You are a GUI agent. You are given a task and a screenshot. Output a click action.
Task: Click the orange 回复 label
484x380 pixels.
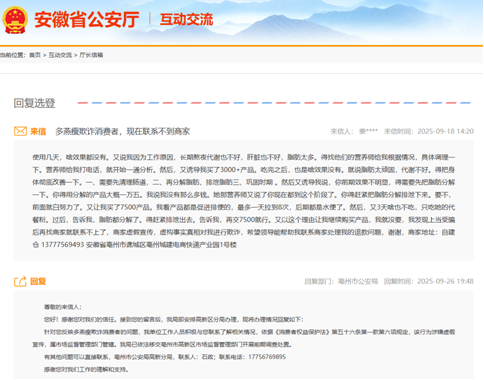click(x=38, y=281)
